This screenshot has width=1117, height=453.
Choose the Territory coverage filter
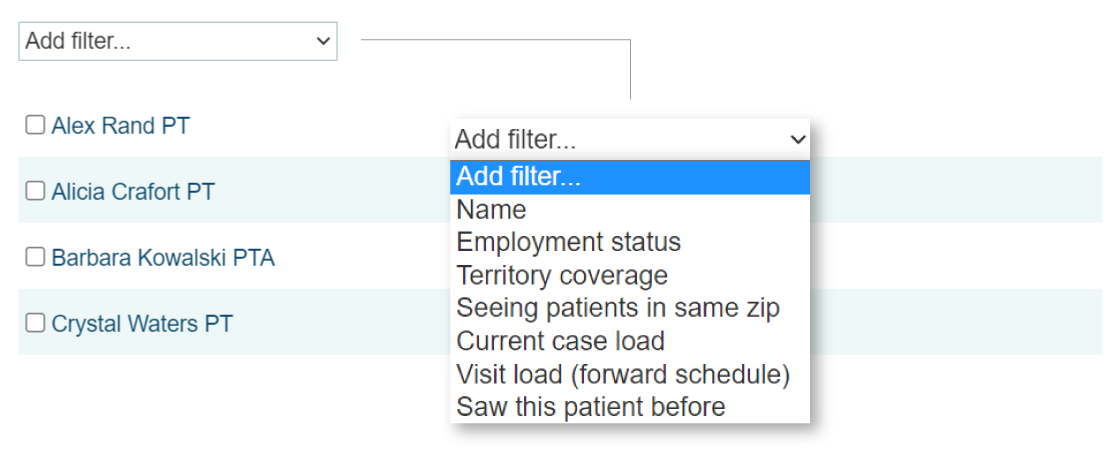pyautogui.click(x=562, y=275)
